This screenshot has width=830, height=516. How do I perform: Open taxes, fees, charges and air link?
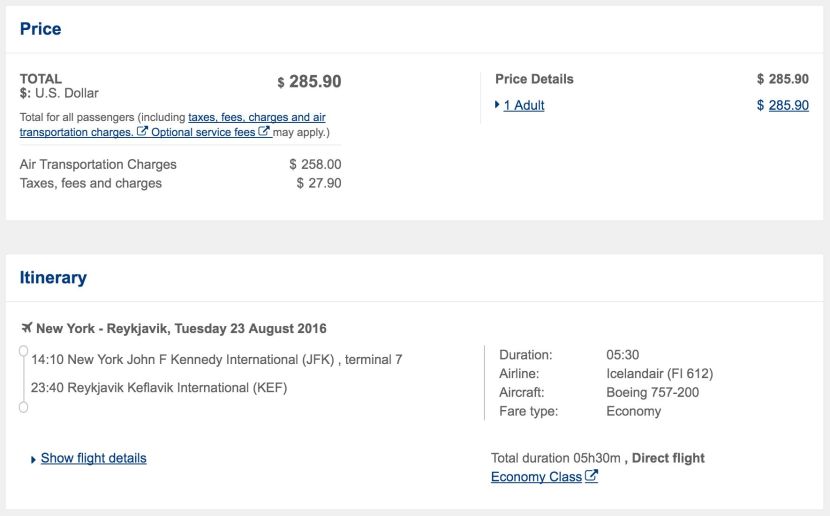tap(257, 117)
